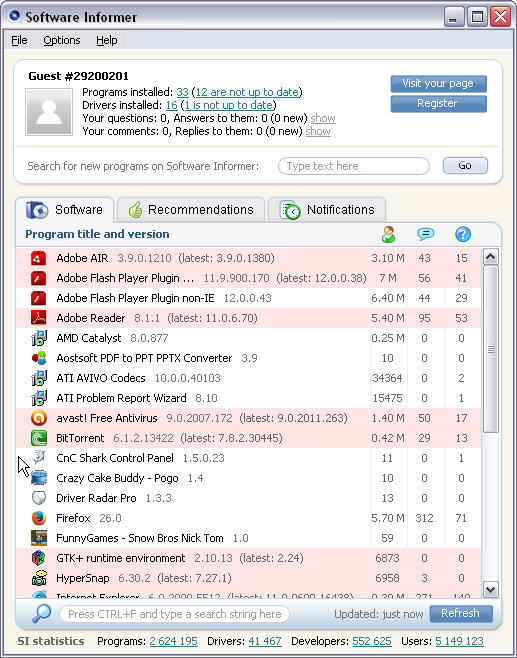Click the Adobe Reader PDF icon

[x=39, y=318]
